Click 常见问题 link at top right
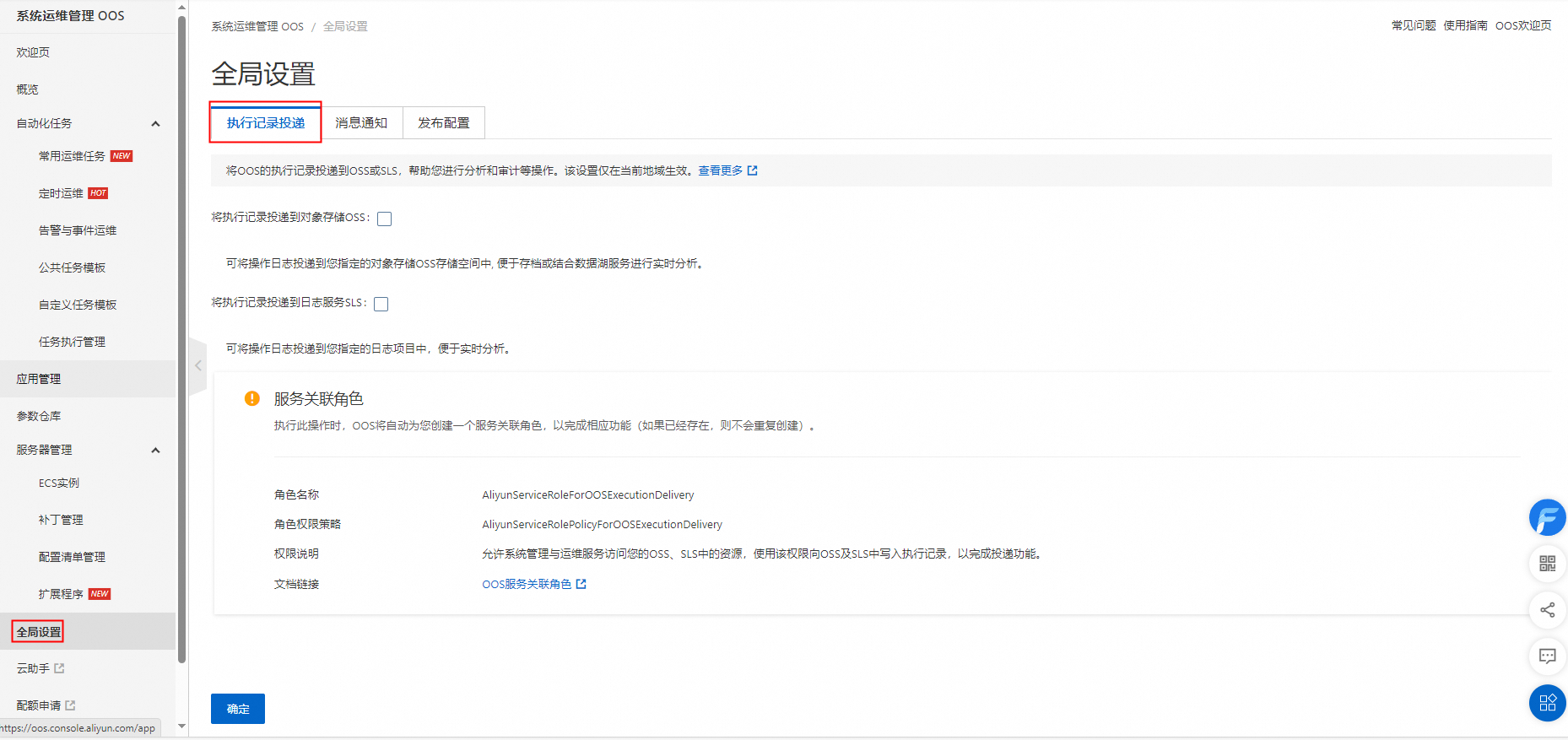Screen dimensions: 1568x740 point(1414,25)
